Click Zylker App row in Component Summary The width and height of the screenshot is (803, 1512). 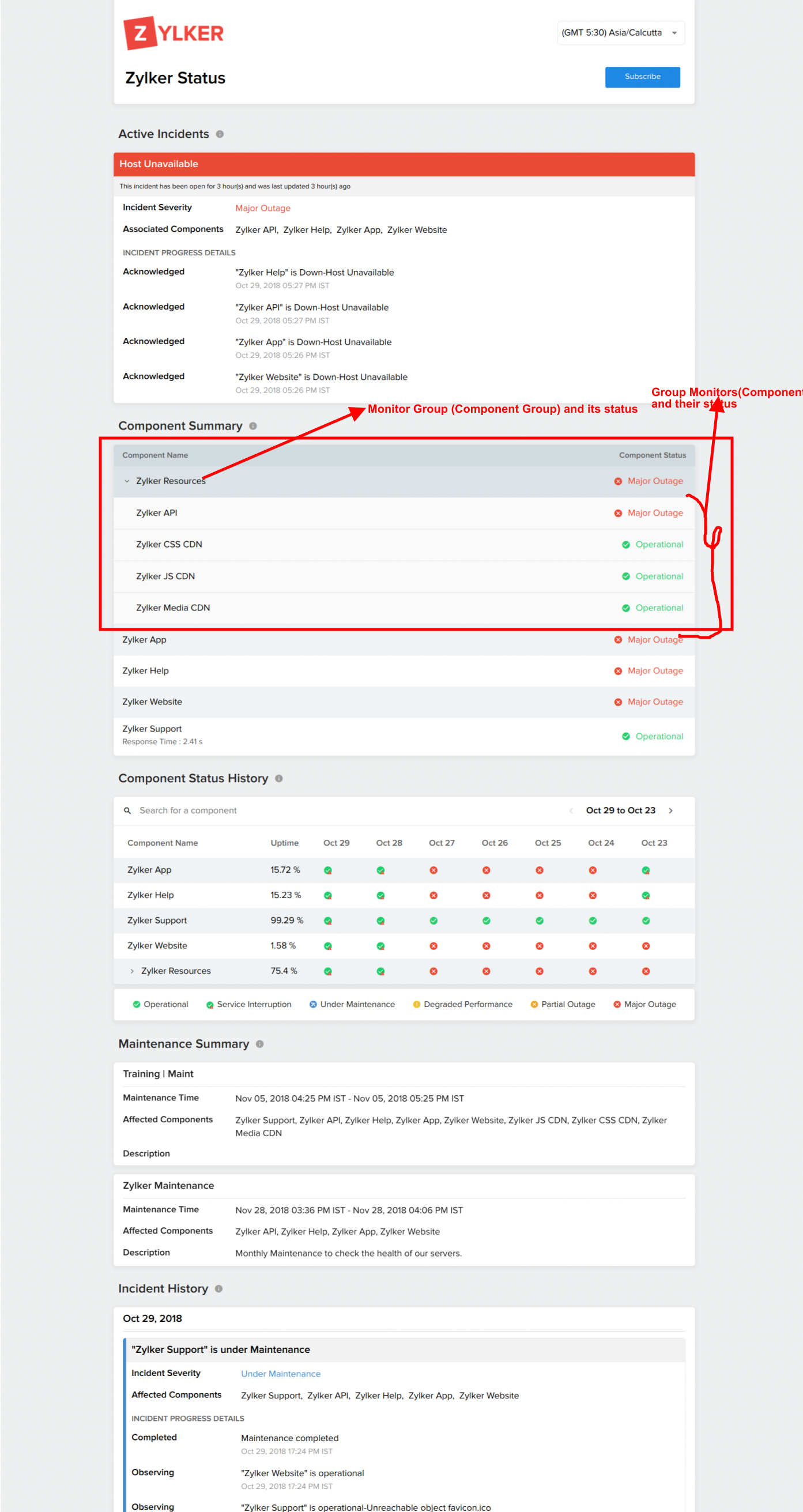point(404,640)
